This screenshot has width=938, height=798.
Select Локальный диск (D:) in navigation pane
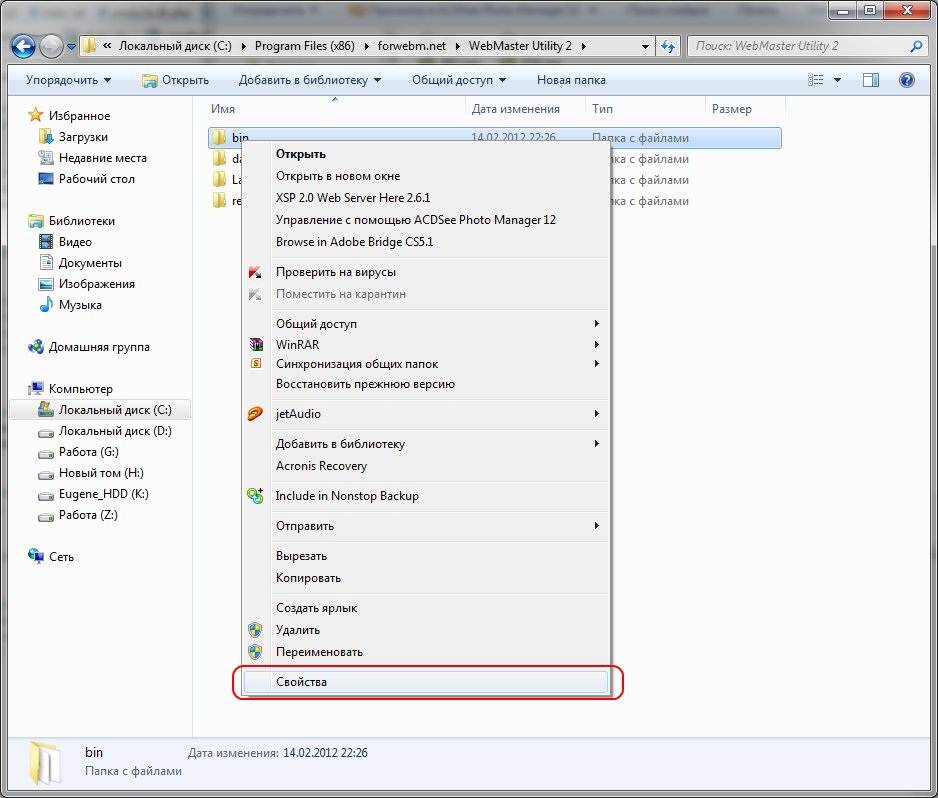[115, 431]
